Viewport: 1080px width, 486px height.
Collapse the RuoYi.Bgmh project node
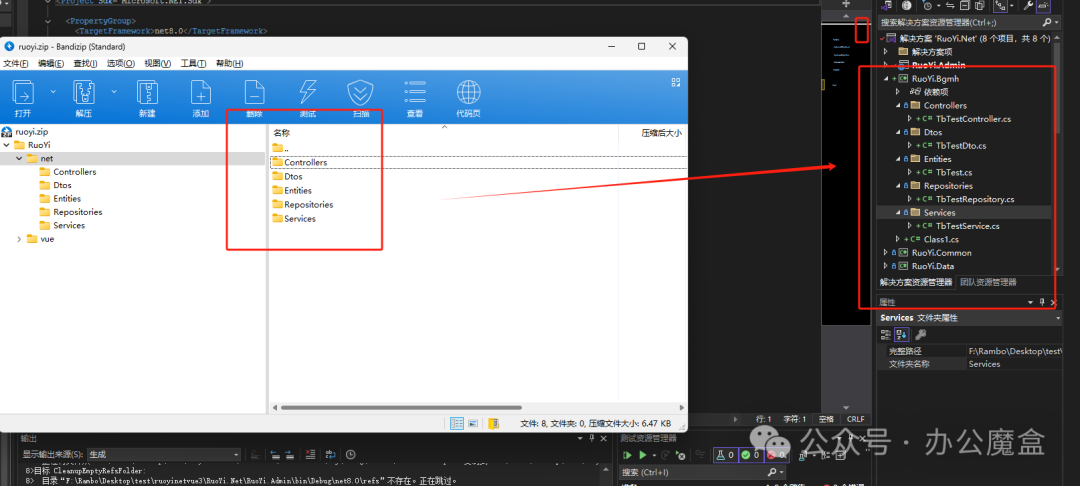pos(886,79)
